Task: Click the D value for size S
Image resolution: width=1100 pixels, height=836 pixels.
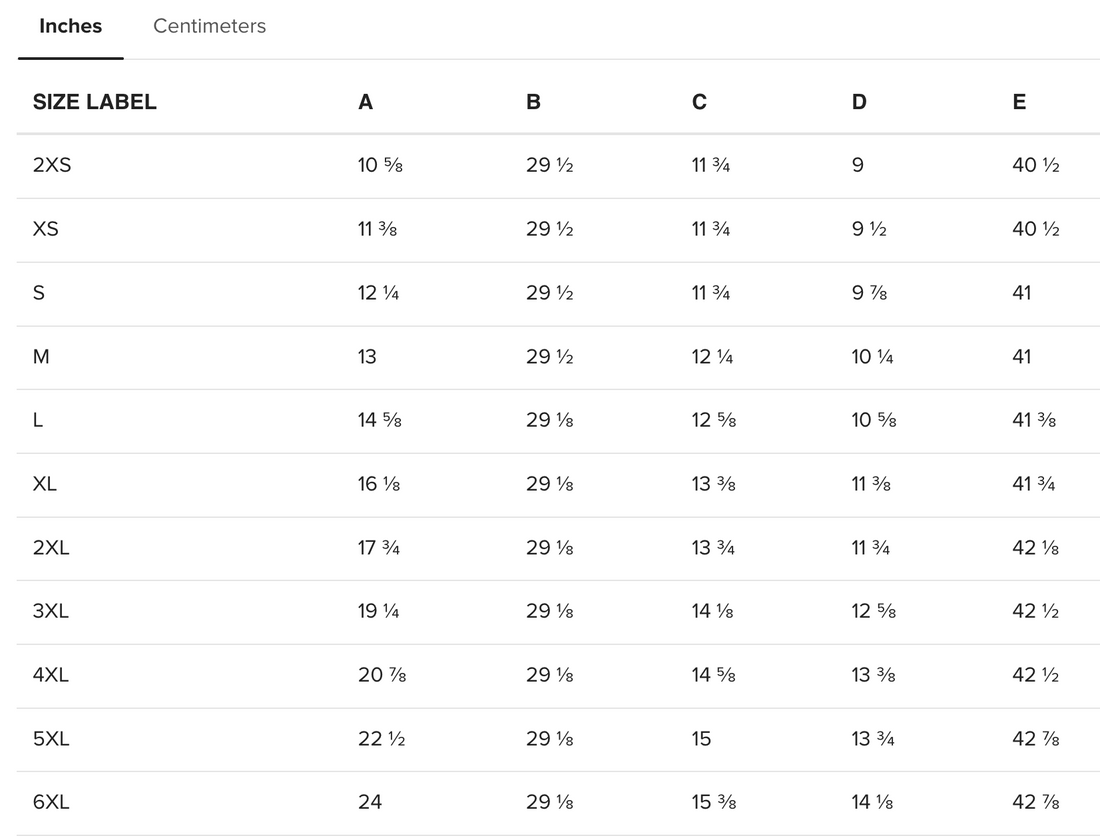Action: pyautogui.click(x=869, y=293)
